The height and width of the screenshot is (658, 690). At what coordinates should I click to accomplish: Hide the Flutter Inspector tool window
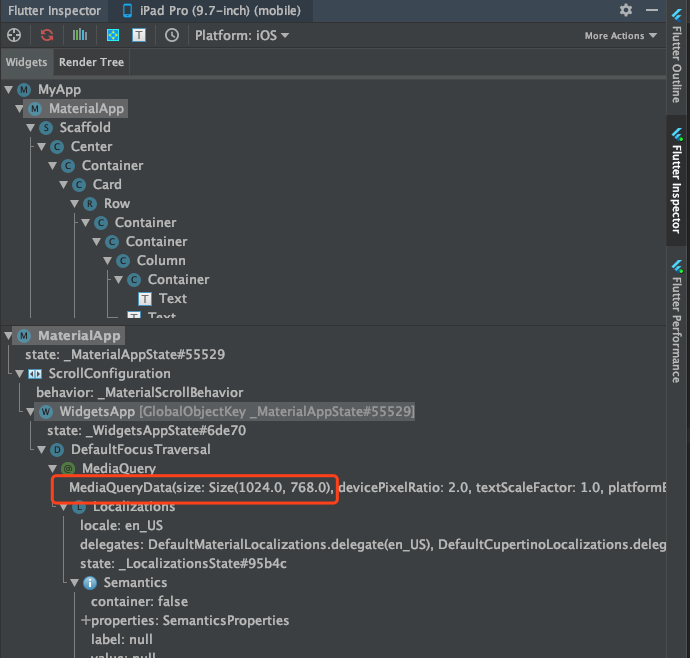pyautogui.click(x=652, y=10)
